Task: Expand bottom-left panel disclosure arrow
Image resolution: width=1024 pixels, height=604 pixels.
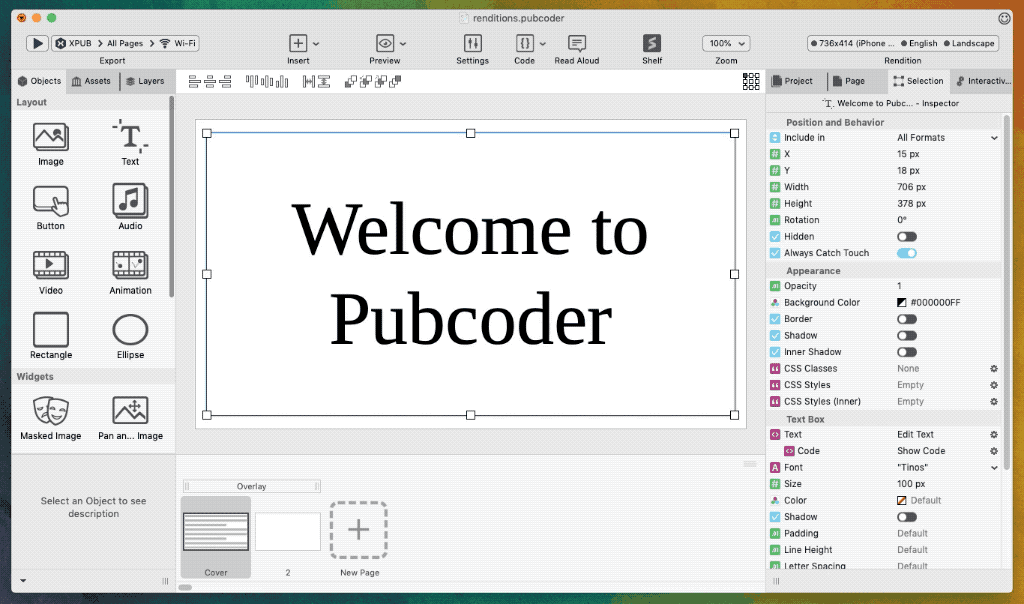Action: (x=23, y=580)
